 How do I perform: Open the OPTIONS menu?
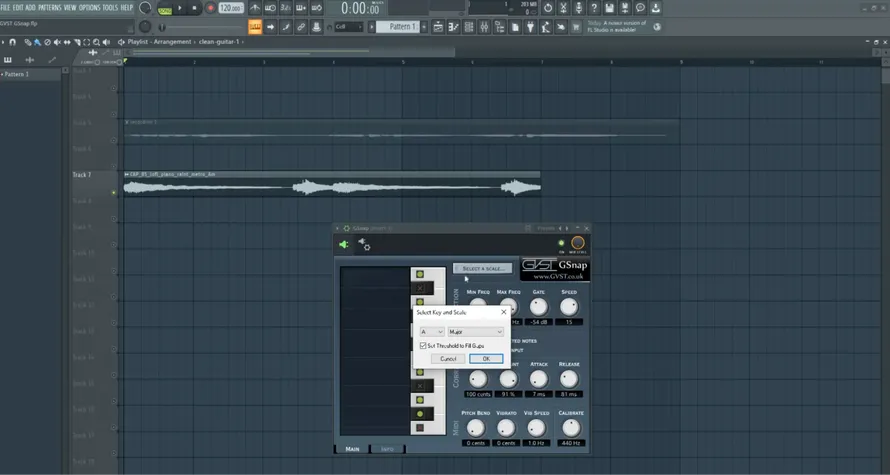[89, 7]
